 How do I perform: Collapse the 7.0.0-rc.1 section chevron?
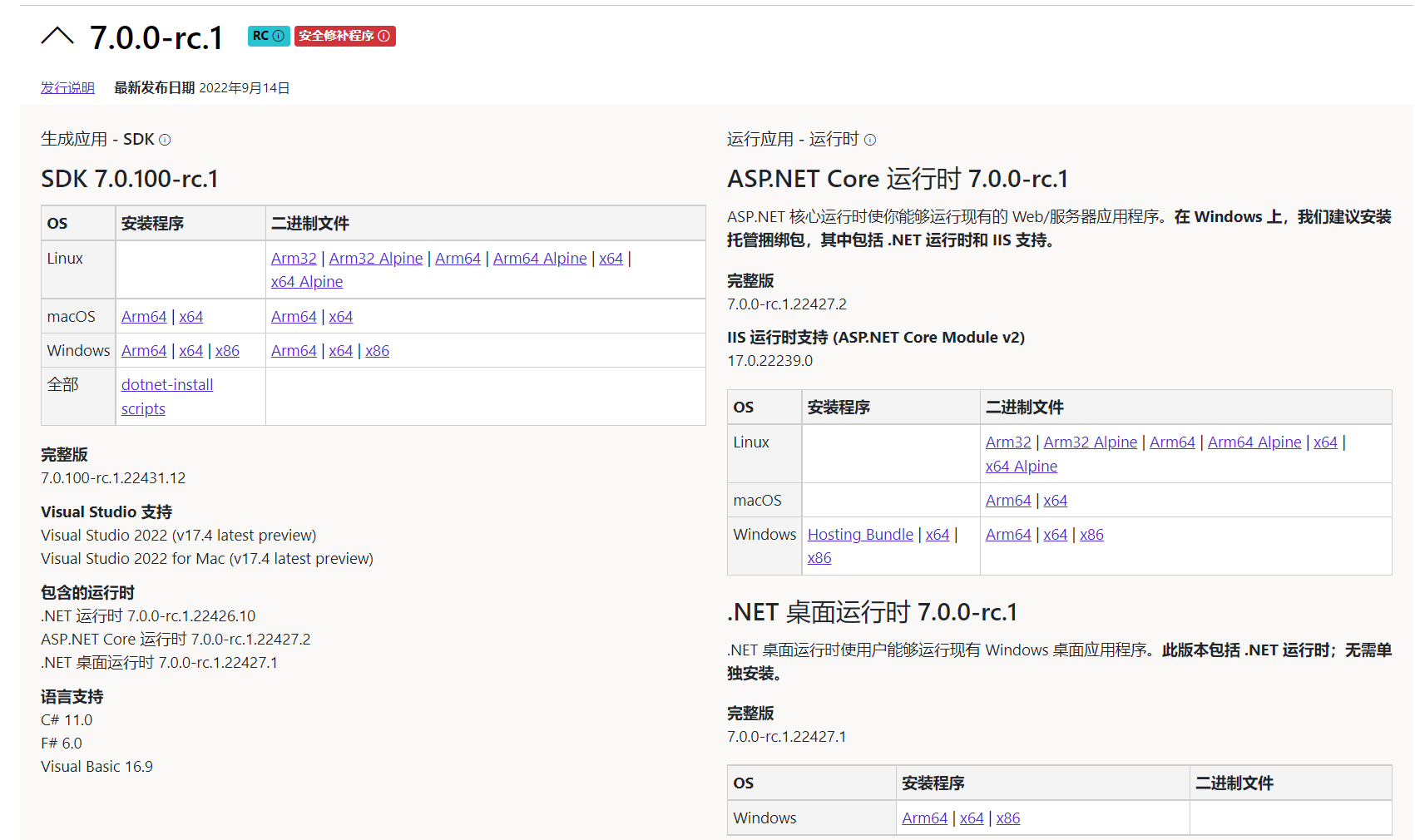(x=57, y=37)
